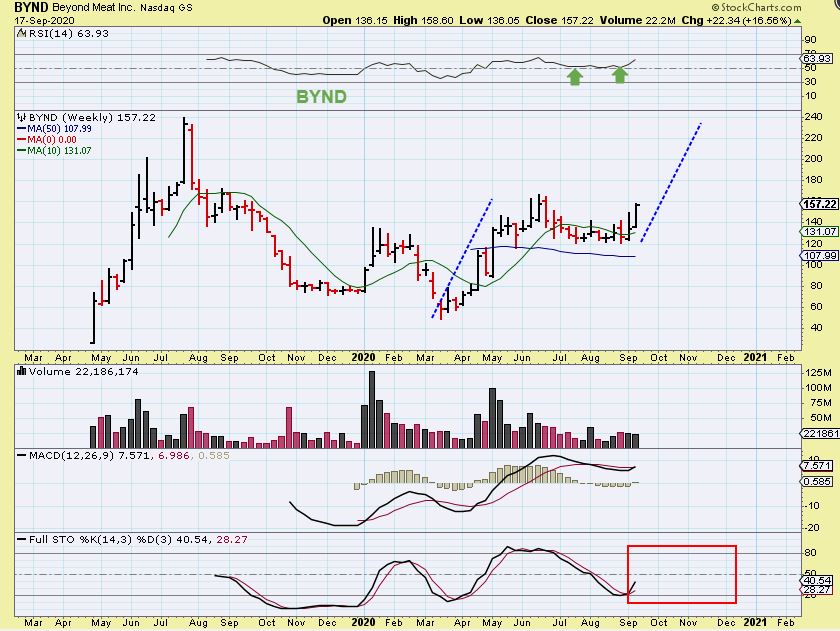Click the 'Nasdaq GS' exchange label
The width and height of the screenshot is (840, 631).
pos(166,8)
